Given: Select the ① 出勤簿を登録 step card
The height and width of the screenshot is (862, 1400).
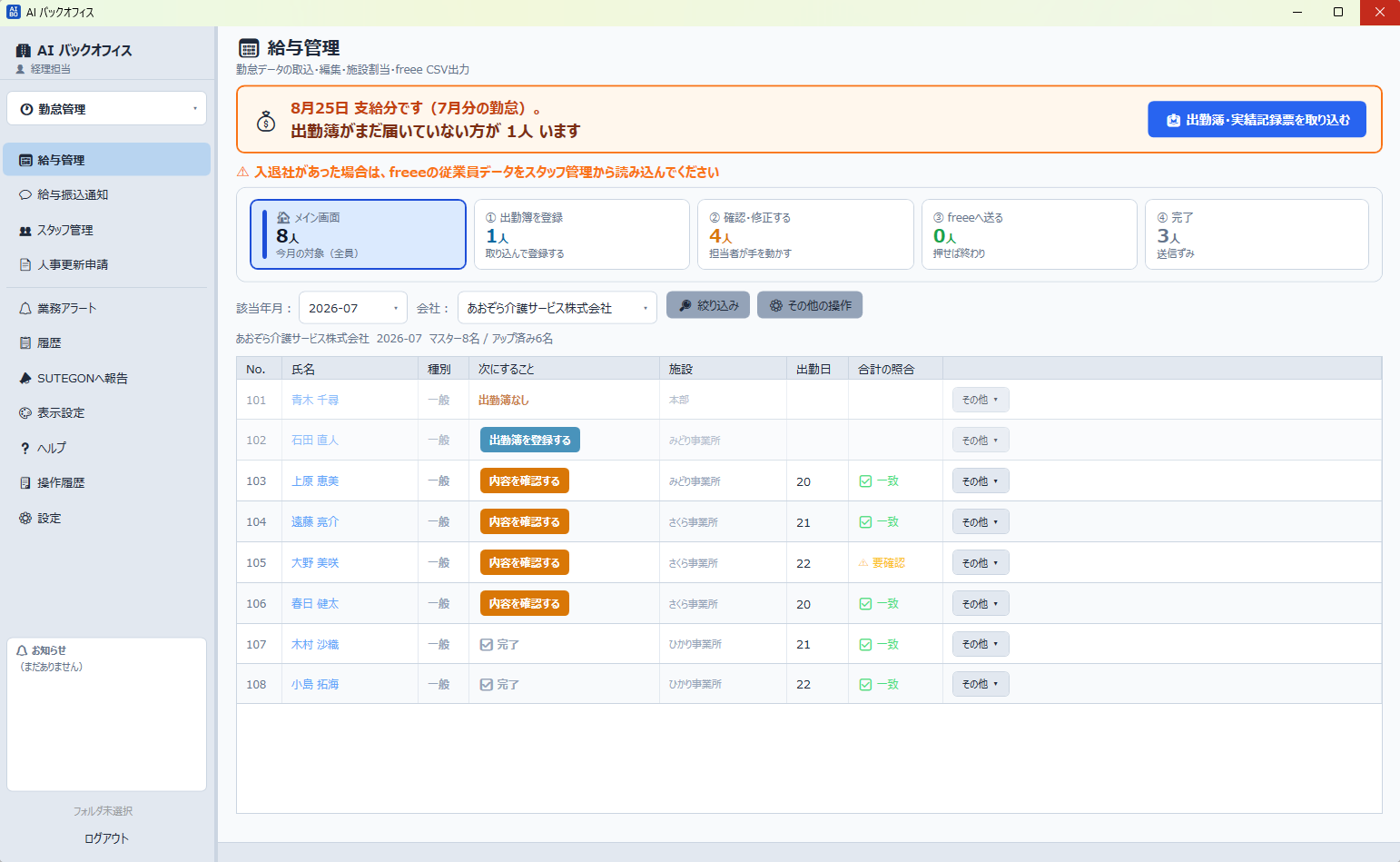Looking at the screenshot, I should 582,234.
